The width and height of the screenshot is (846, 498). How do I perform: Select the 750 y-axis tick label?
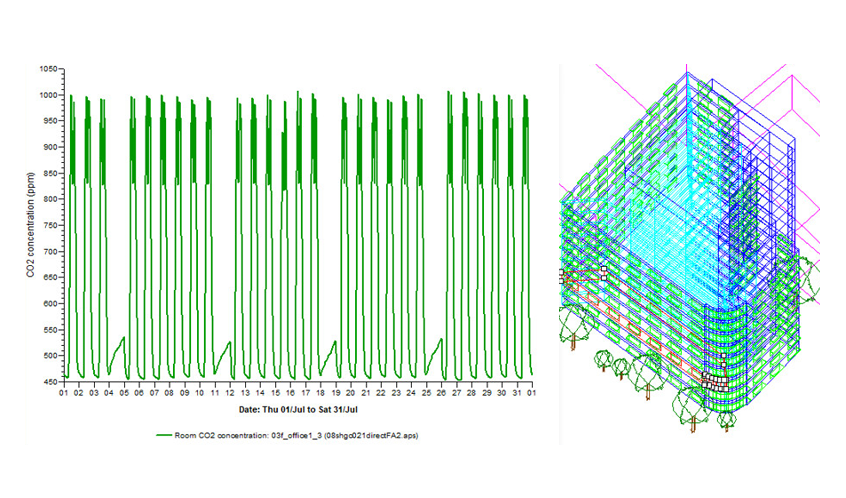point(47,225)
